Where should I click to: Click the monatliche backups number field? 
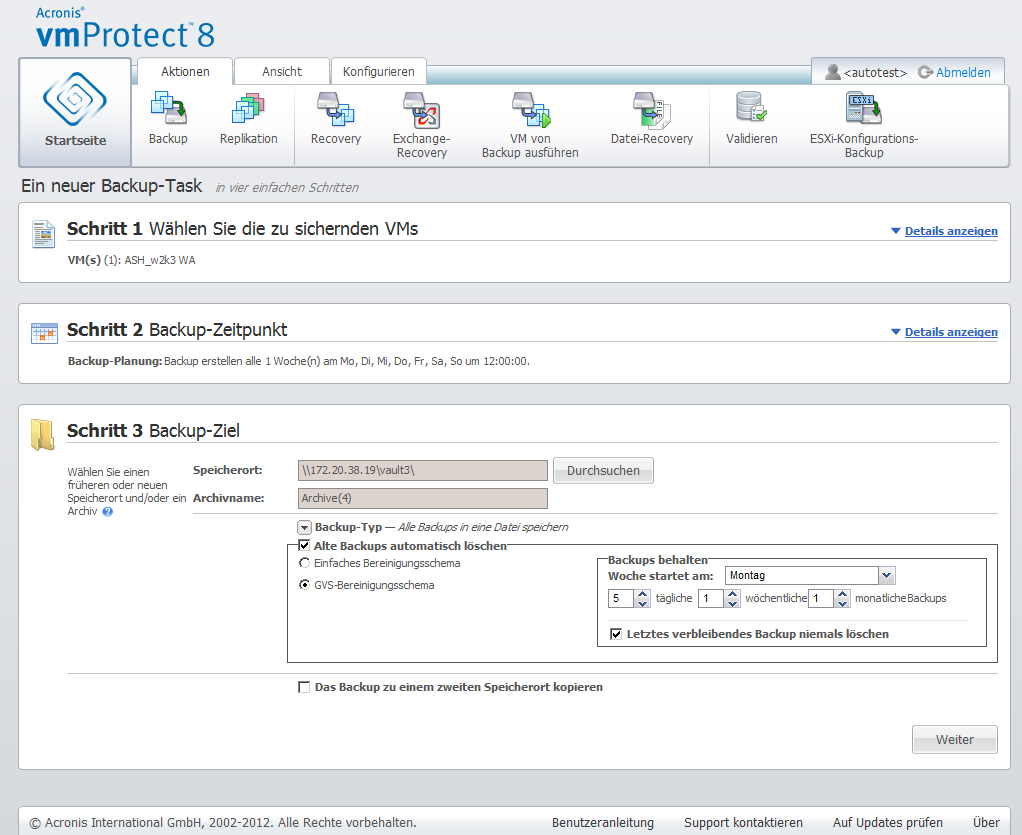click(822, 598)
